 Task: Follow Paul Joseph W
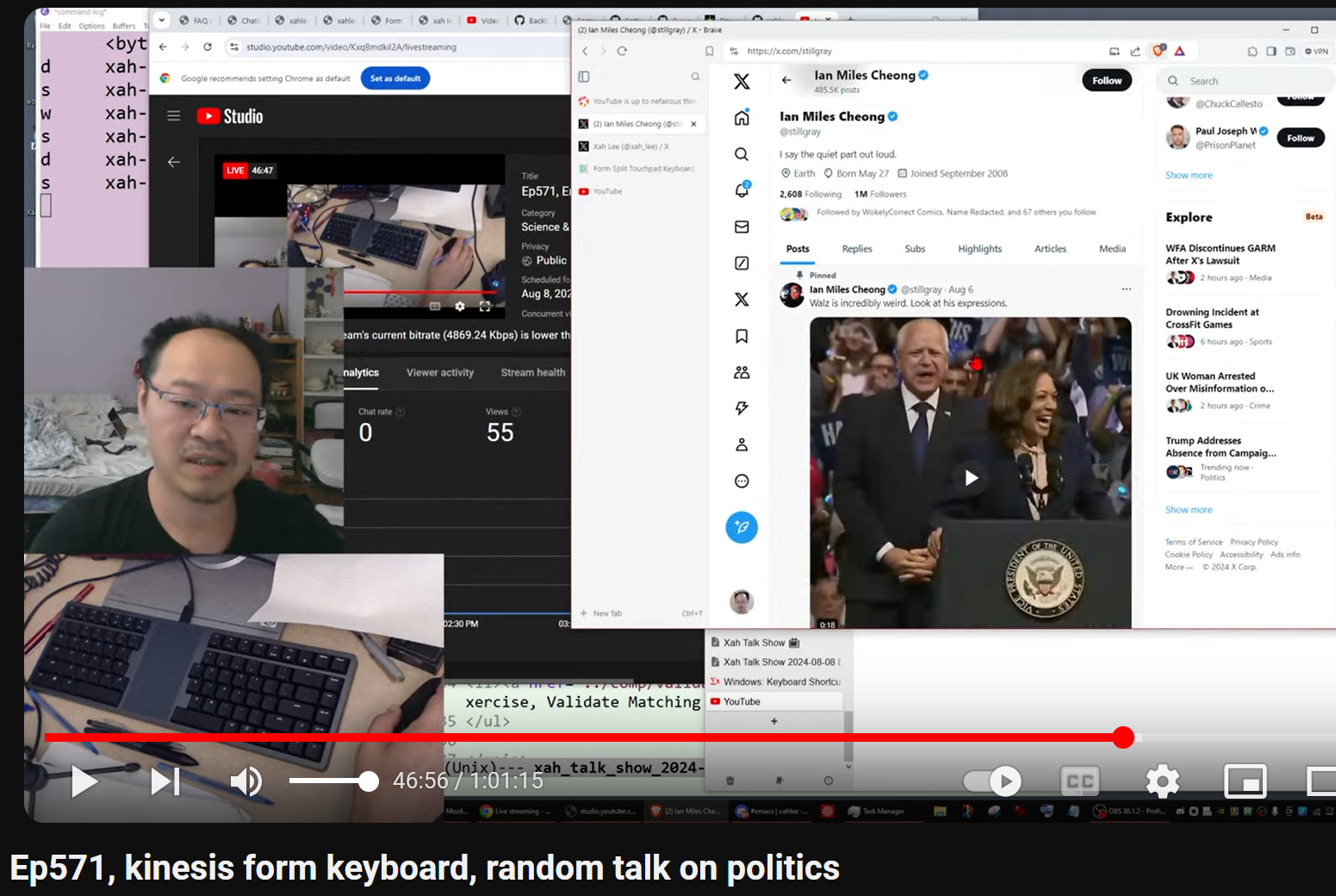[1301, 138]
